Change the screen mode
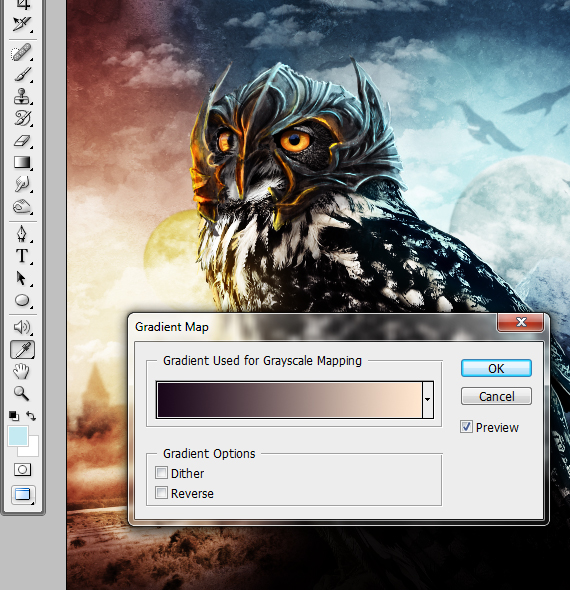 pos(23,494)
